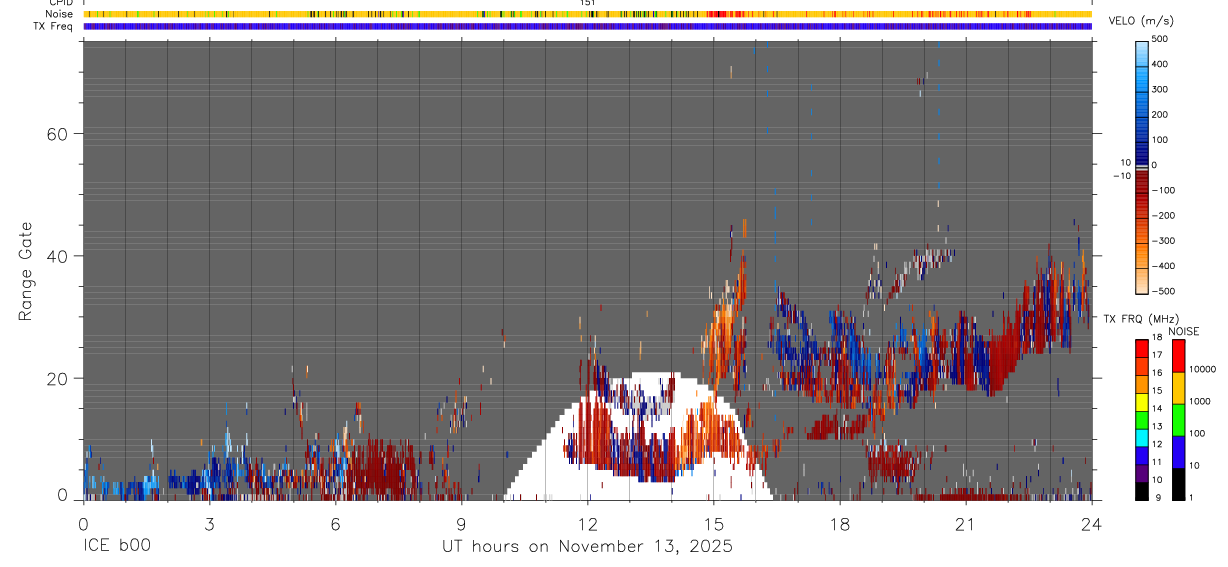
Task: Click the "18" label on TX FRQ legend
Action: click(1158, 339)
